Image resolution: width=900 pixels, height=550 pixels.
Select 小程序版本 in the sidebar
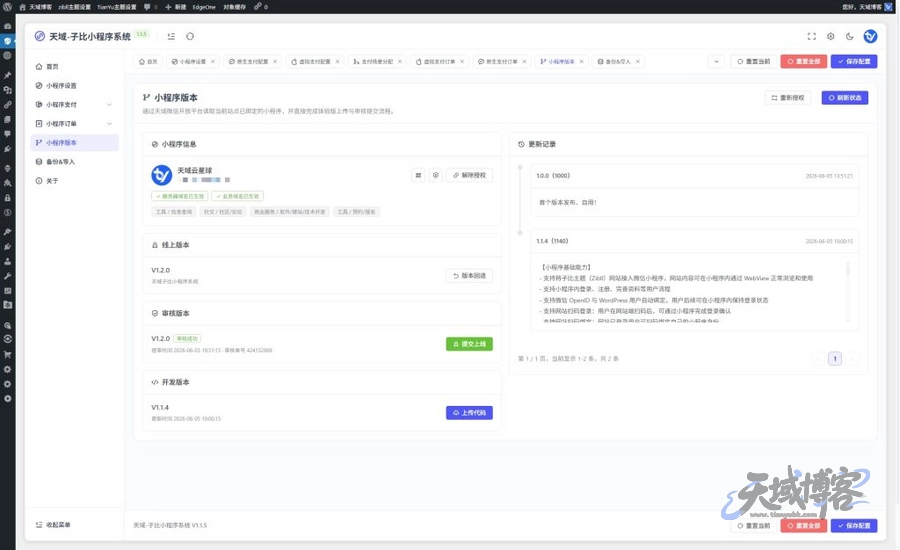click(x=74, y=142)
